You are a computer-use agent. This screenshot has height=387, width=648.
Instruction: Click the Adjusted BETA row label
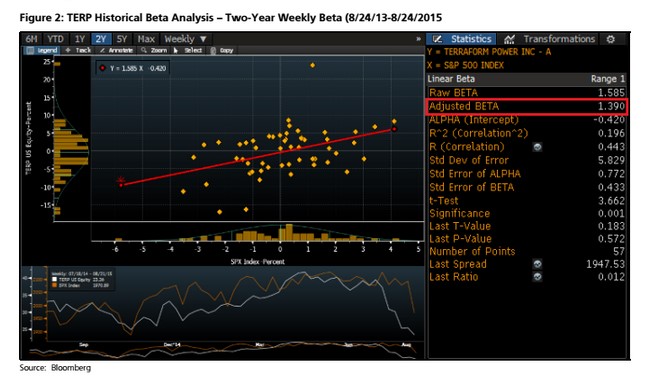[464, 106]
